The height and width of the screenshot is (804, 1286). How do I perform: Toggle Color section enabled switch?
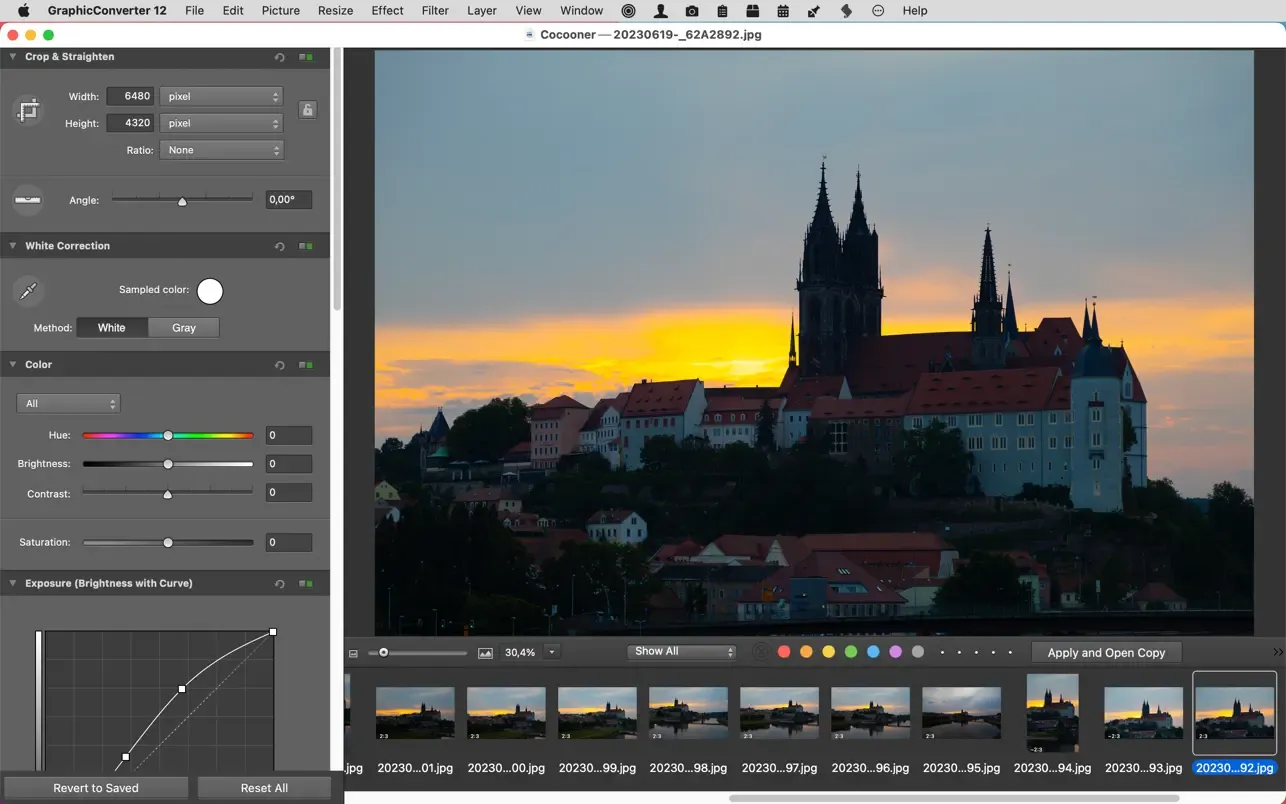point(306,365)
